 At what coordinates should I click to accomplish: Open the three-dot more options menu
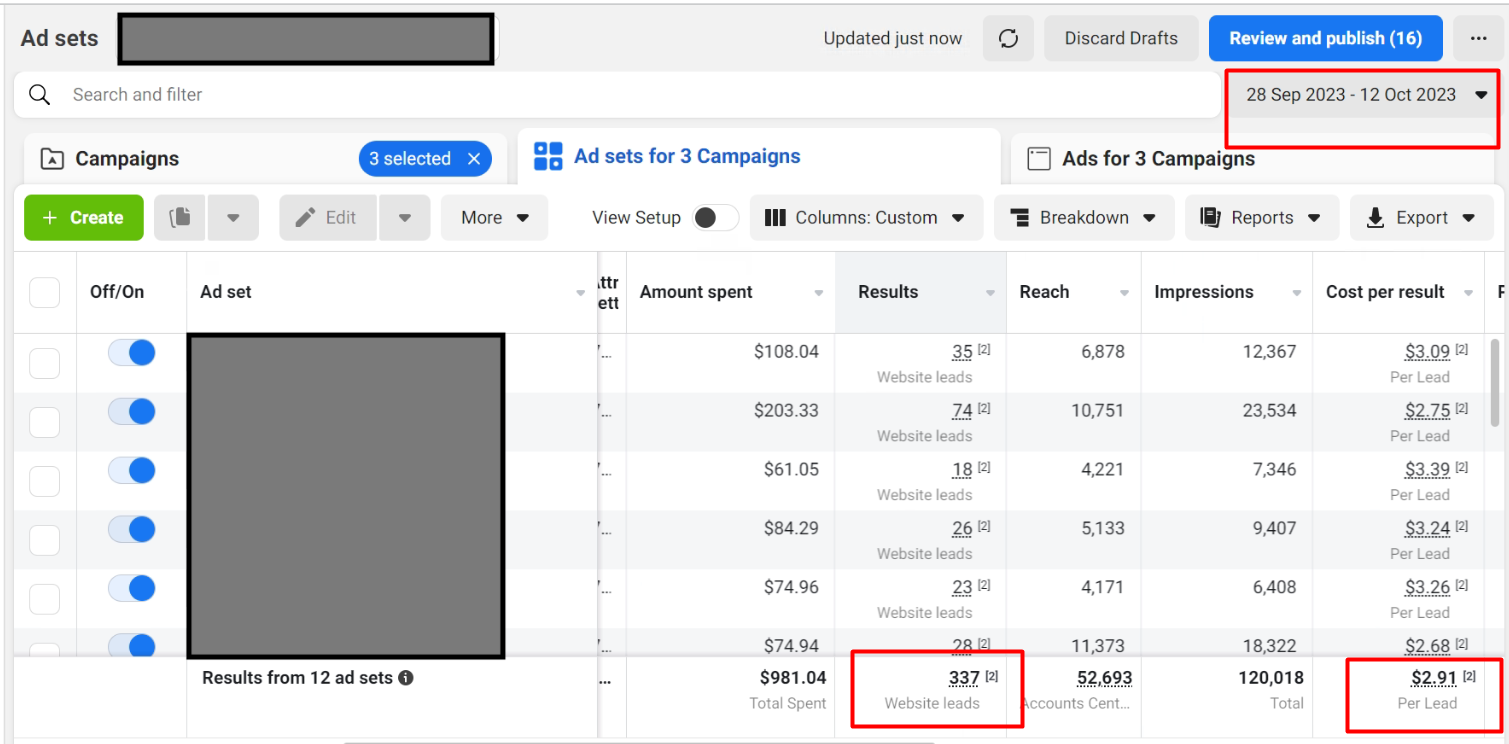tap(1478, 39)
